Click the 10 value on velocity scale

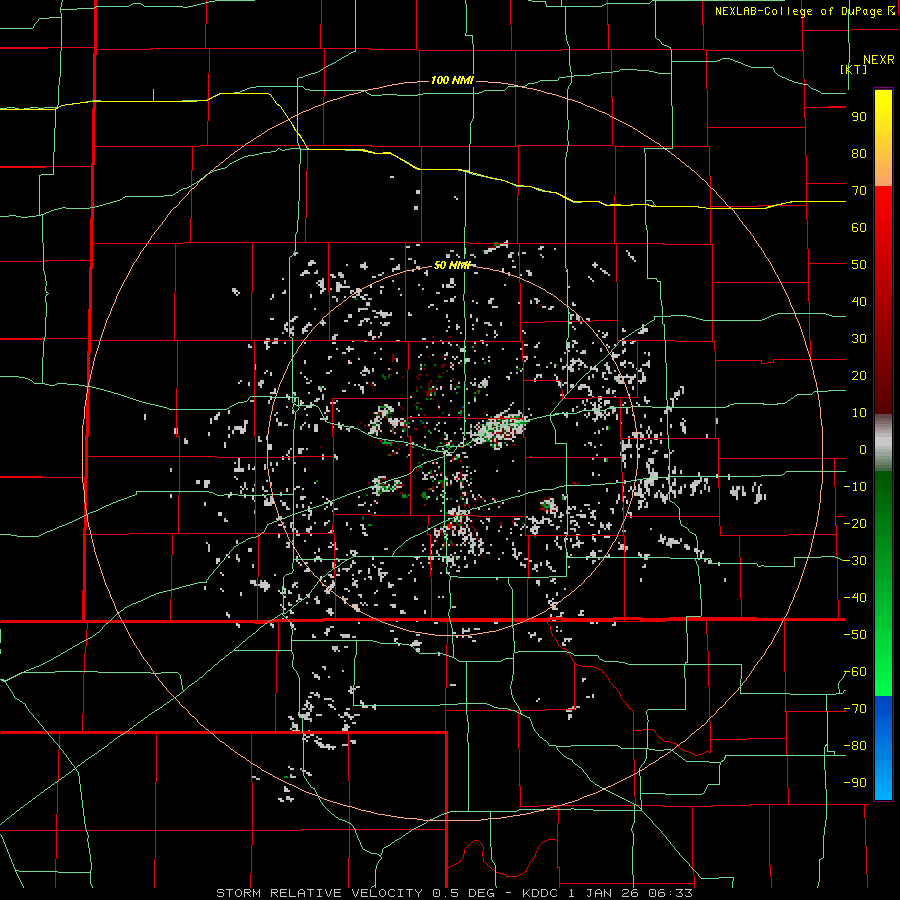tap(859, 413)
